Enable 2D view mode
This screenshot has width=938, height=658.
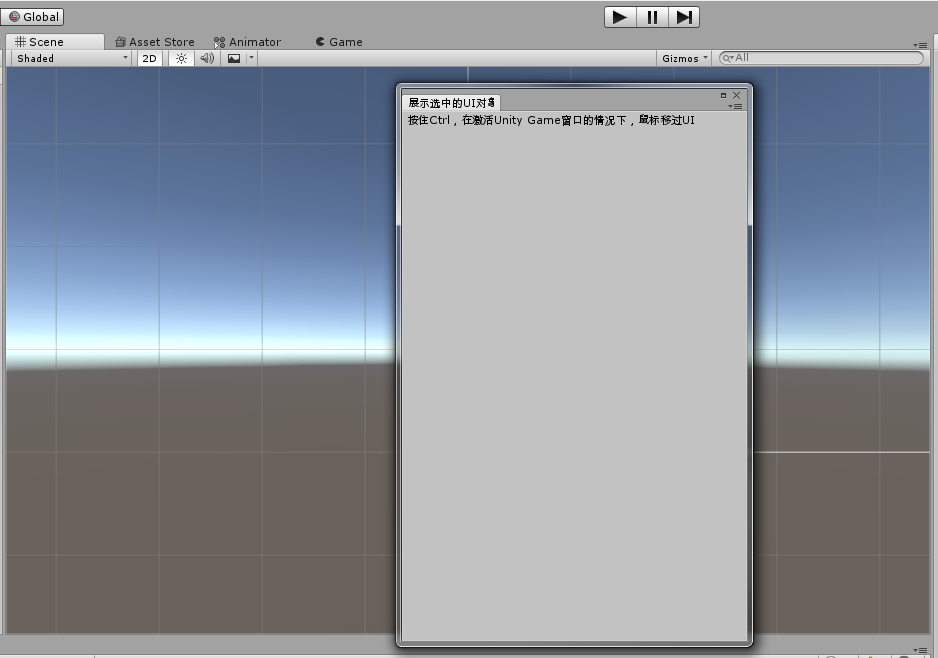click(x=148, y=57)
